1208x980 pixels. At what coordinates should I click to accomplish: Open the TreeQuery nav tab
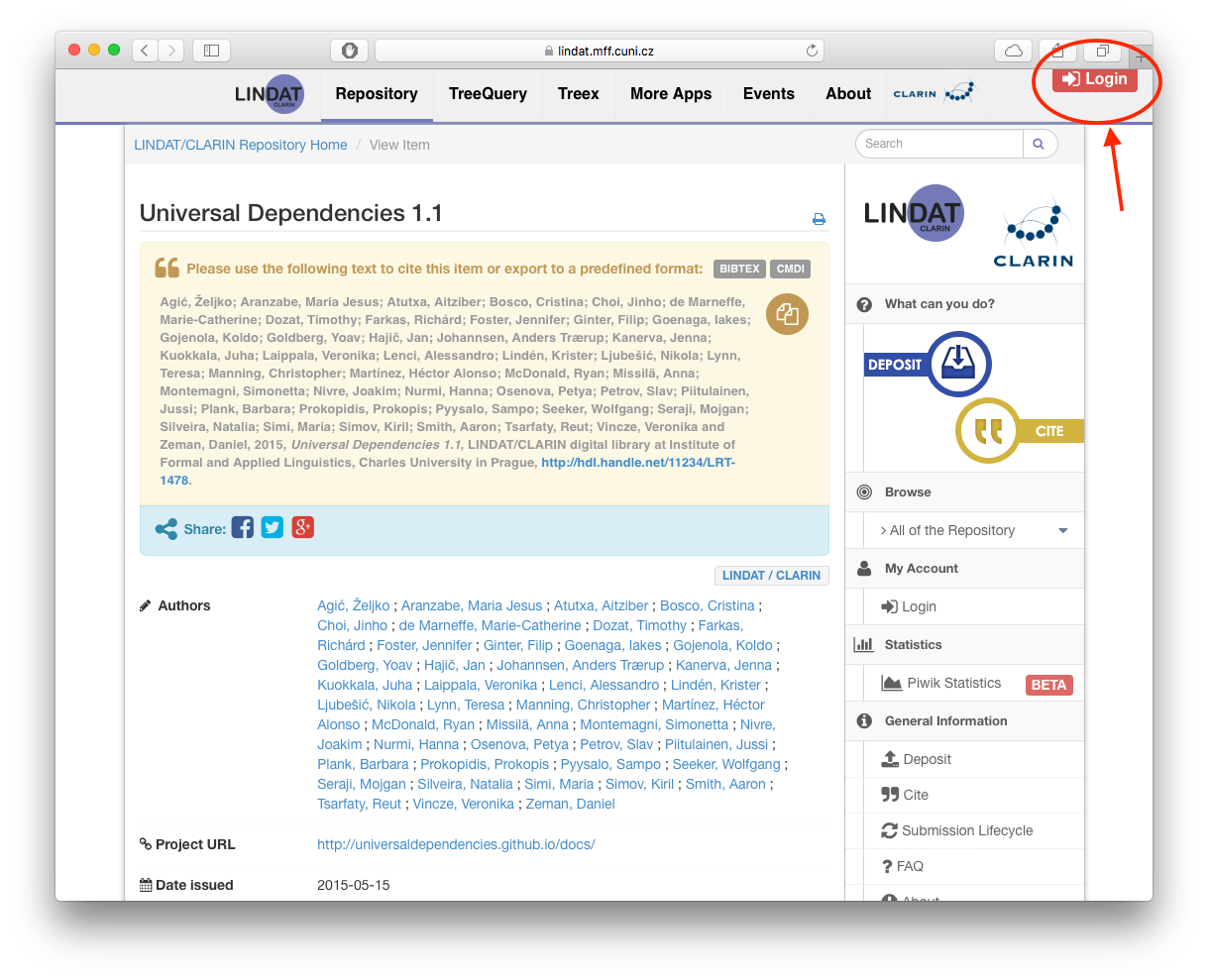point(488,94)
